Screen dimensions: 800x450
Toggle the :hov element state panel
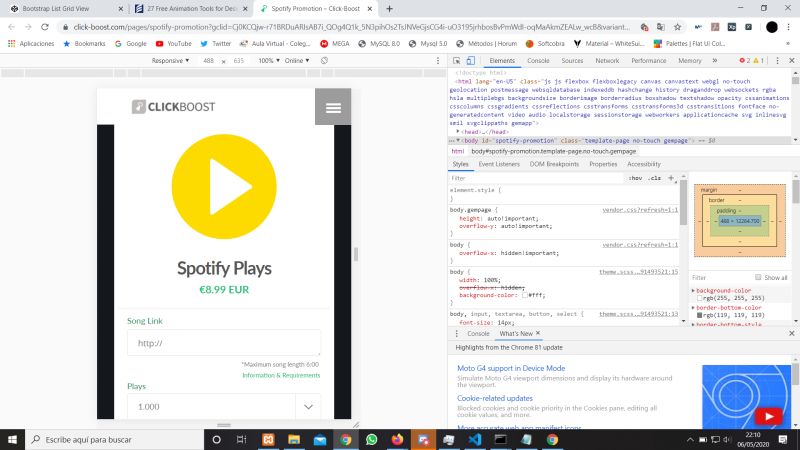click(x=635, y=178)
